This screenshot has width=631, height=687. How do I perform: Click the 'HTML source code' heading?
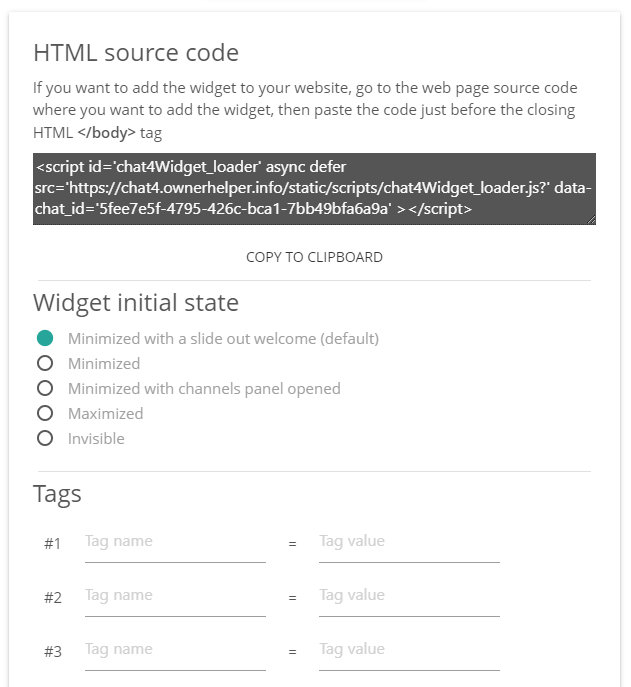(x=136, y=53)
